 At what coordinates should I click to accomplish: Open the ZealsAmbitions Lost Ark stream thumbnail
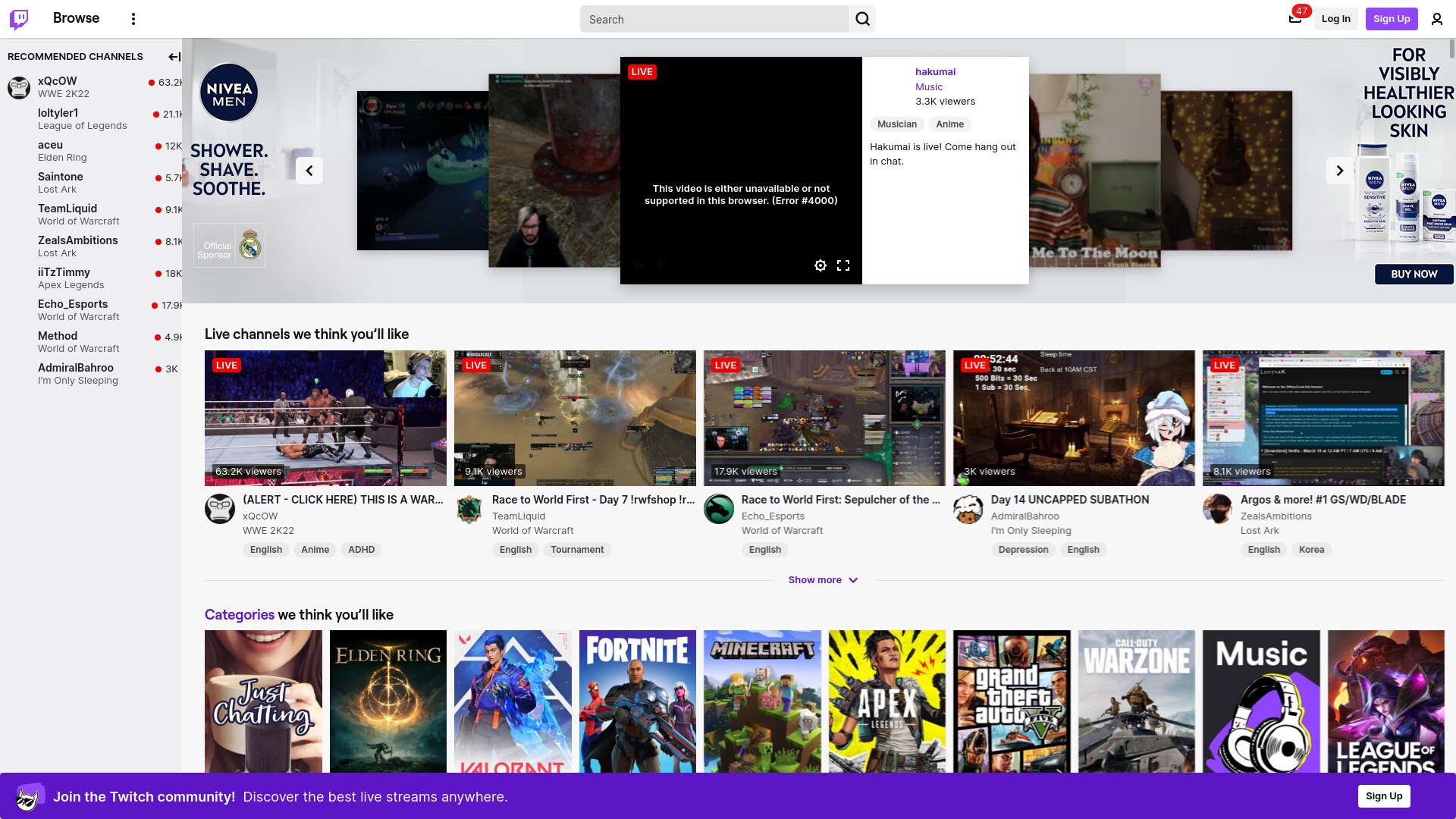click(1323, 418)
